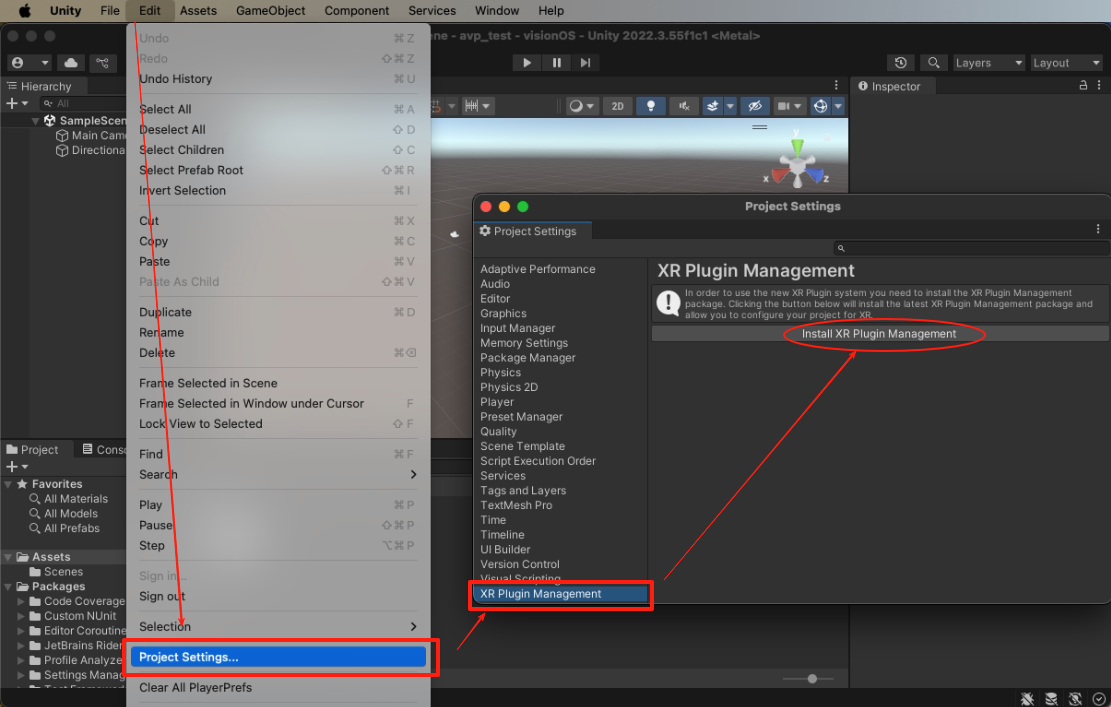Open the scene effects dropdown arrow
The height and width of the screenshot is (707, 1111).
[x=730, y=106]
